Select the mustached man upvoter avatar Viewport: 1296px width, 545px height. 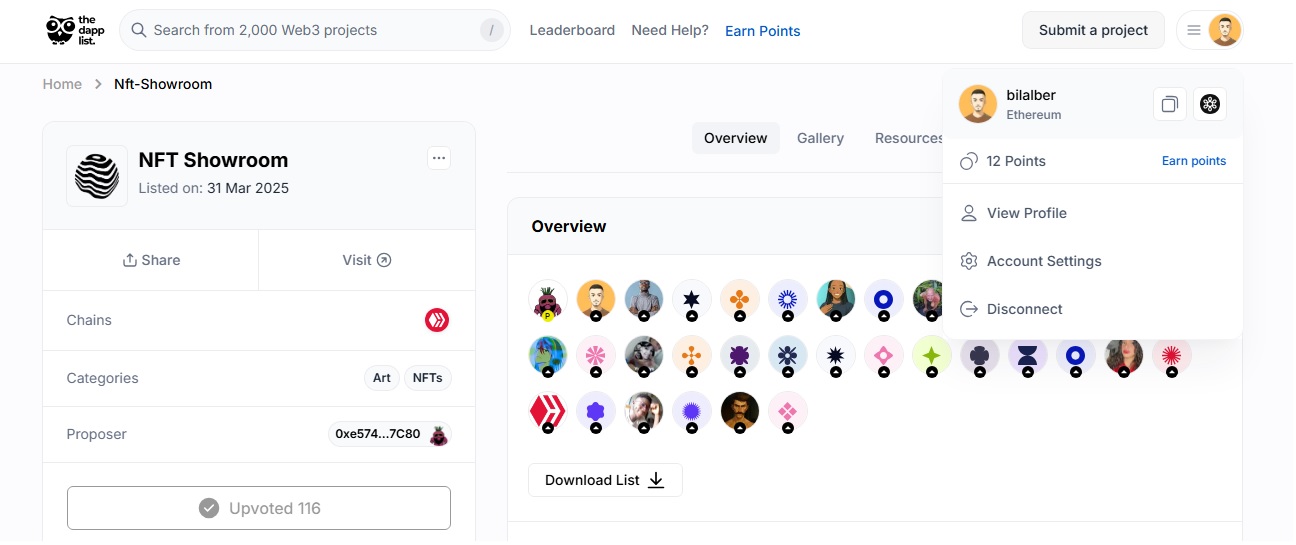coord(740,411)
